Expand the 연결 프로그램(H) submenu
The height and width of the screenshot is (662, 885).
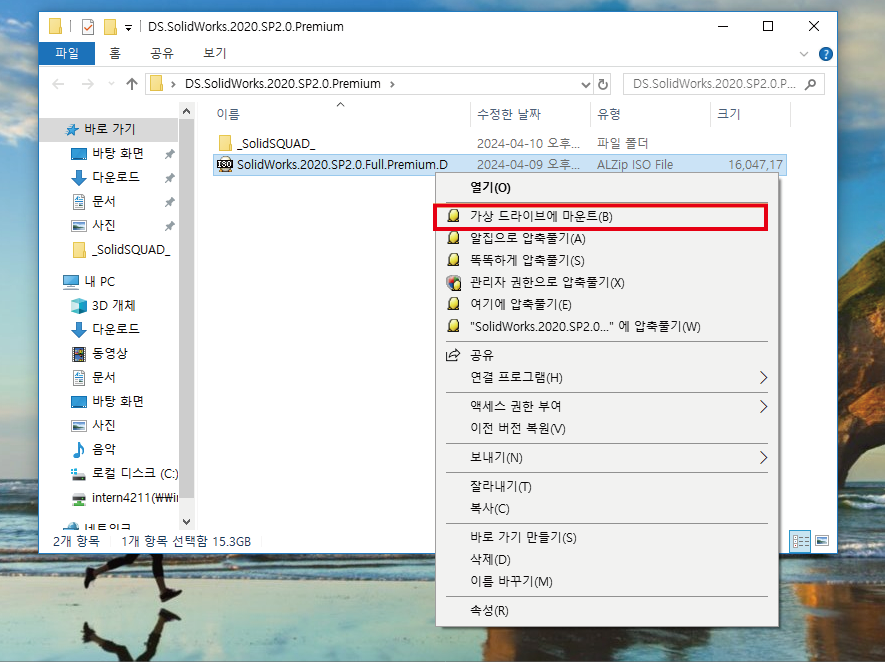607,377
